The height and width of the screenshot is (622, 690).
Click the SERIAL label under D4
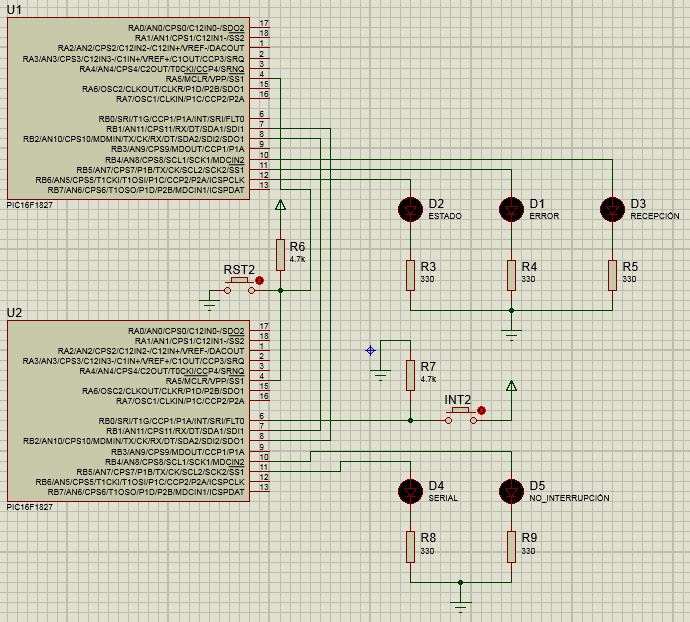tap(443, 498)
